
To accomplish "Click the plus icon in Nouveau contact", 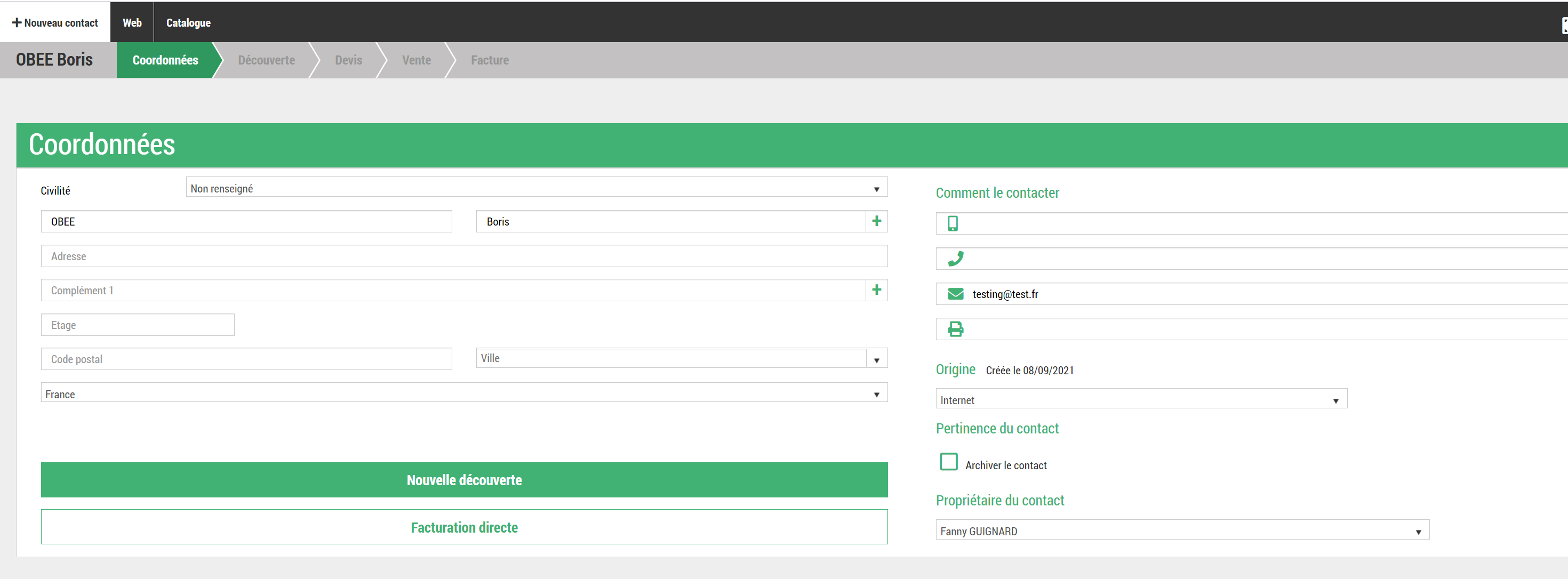I will pos(17,22).
